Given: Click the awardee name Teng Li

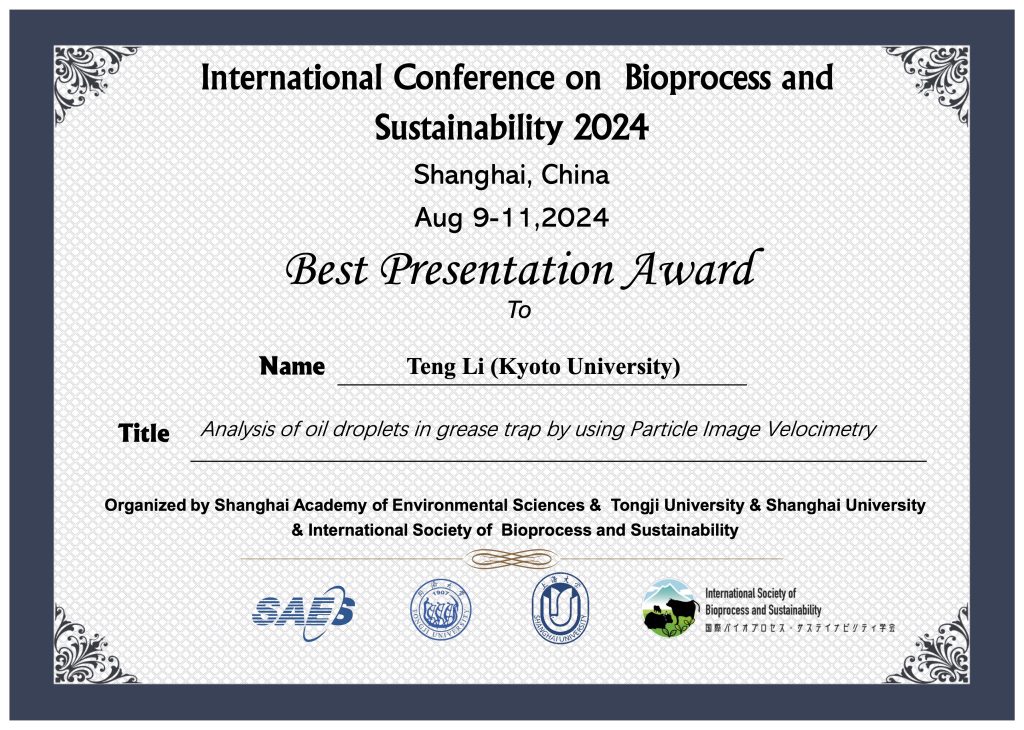Looking at the screenshot, I should (x=542, y=366).
